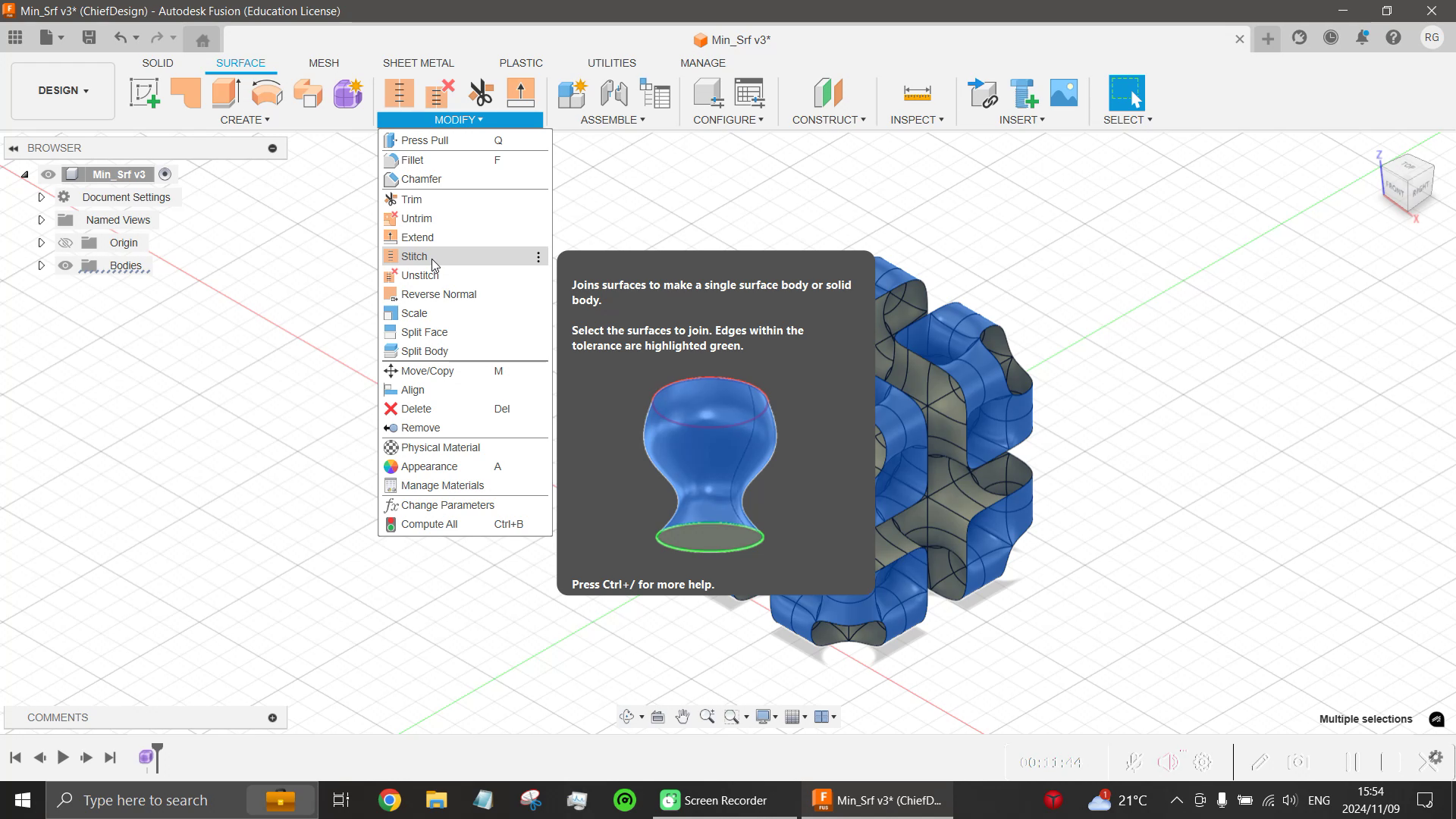Toggle visibility of Min_Srf v3 component
Screen dimensions: 1456x819
[48, 174]
